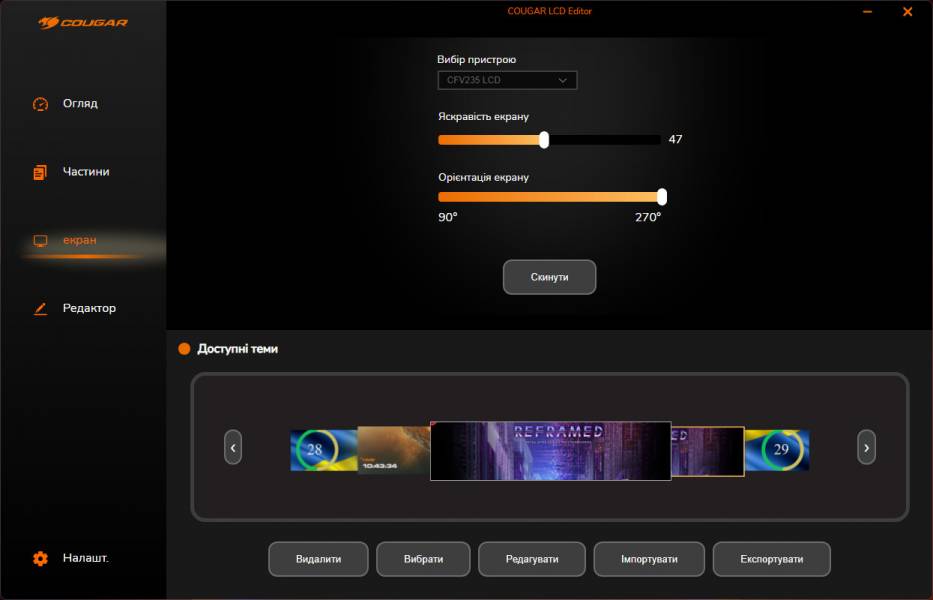
Task: Click the Огляд gauge icon in sidebar
Action: (x=40, y=104)
